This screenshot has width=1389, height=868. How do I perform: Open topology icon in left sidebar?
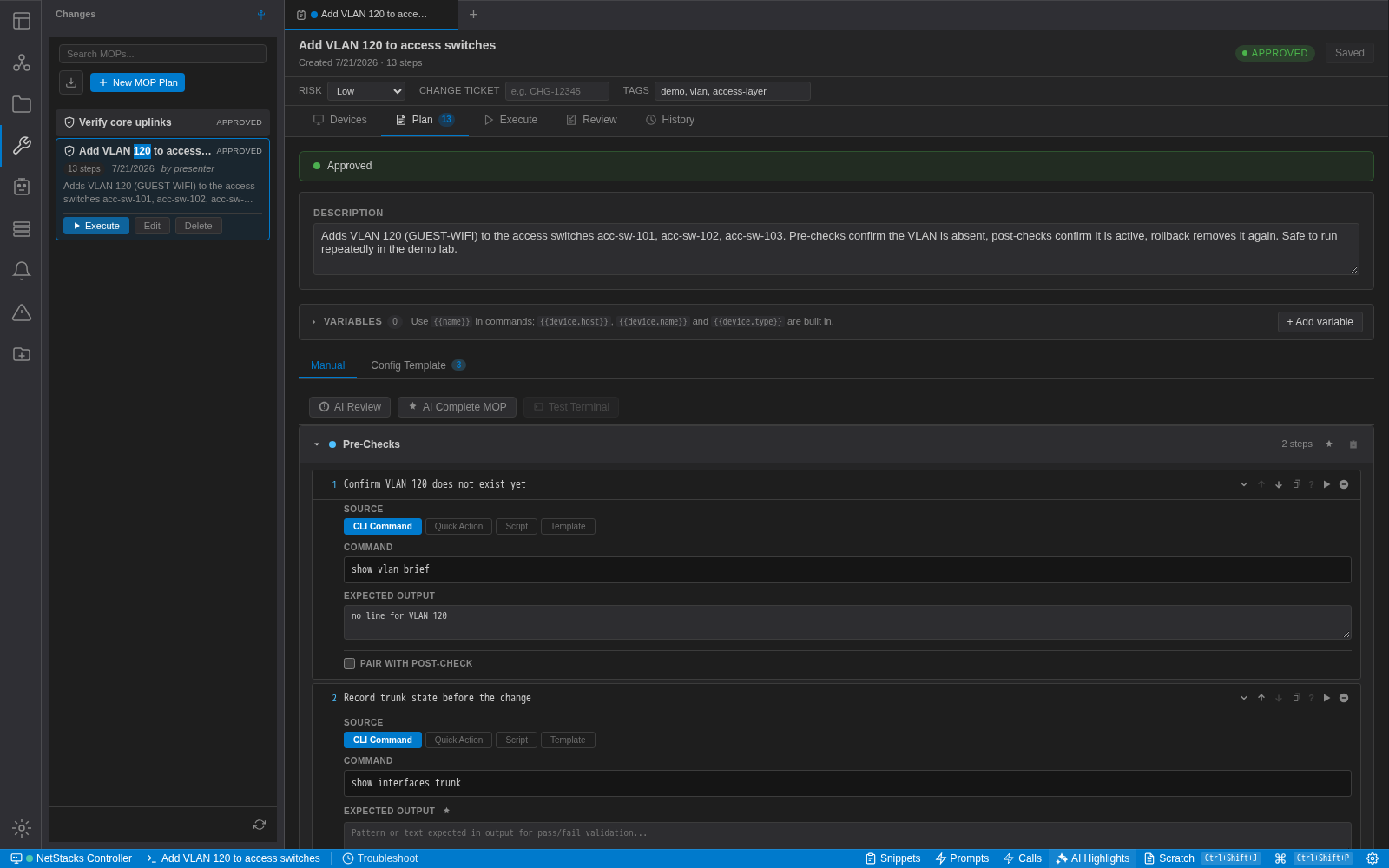point(22,62)
